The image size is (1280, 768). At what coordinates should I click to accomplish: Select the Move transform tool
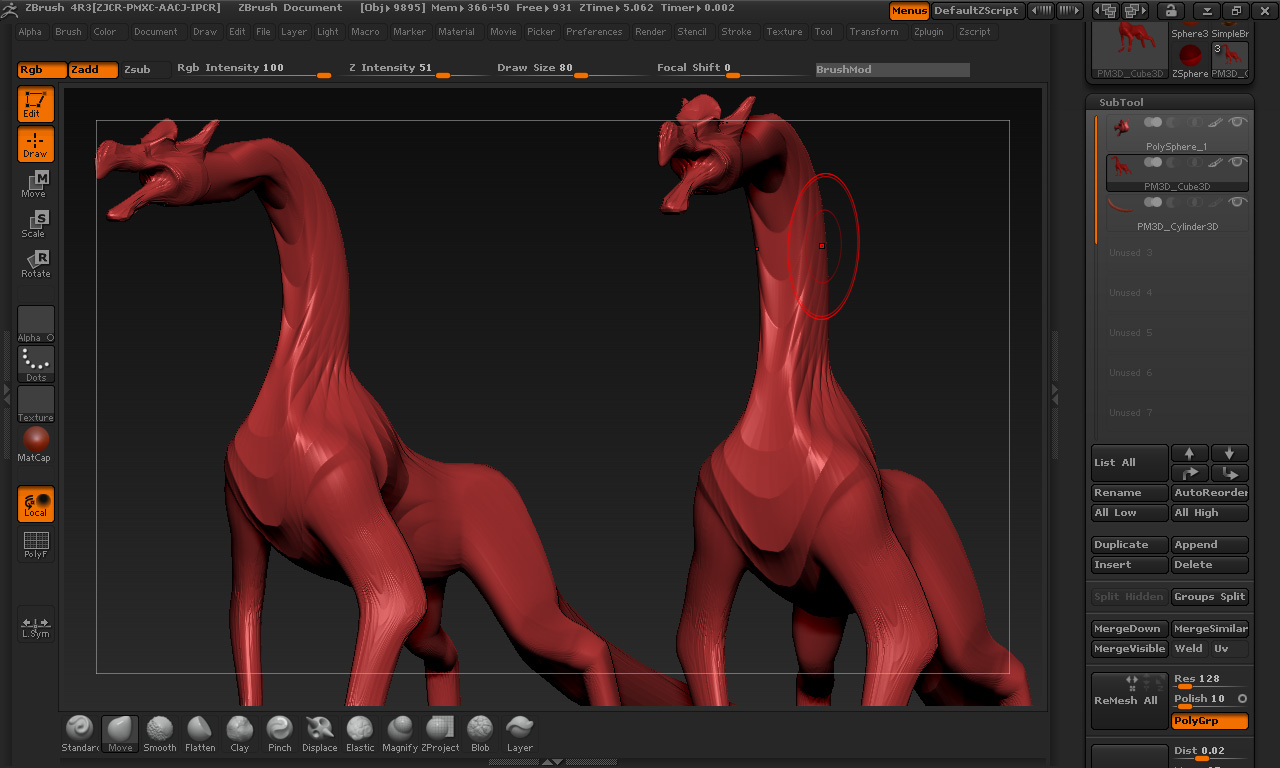pyautogui.click(x=35, y=184)
